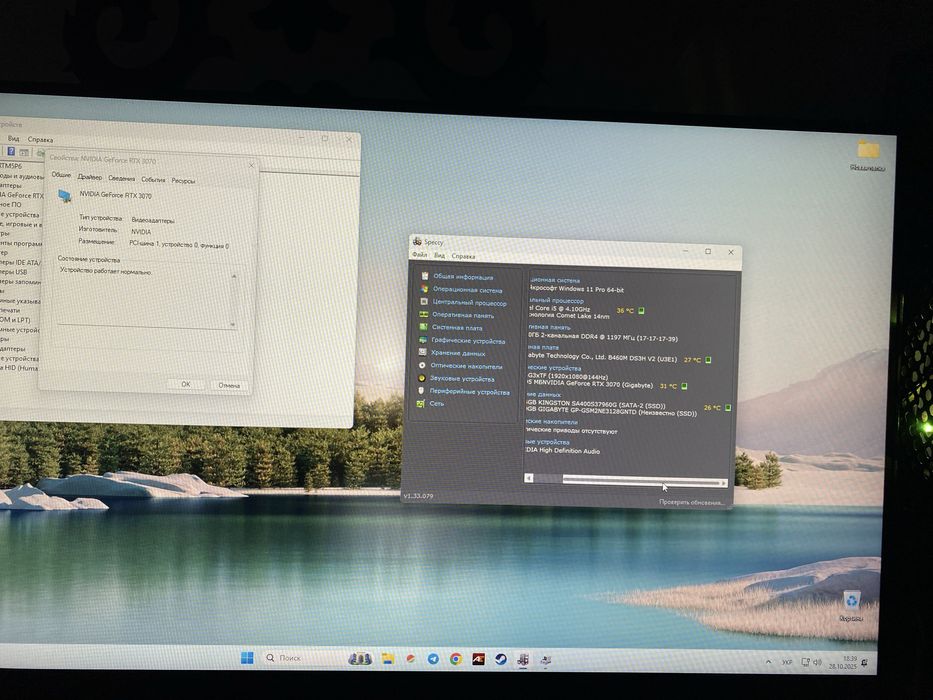
Task: Select Оптические накопители in the Speccy sidebar
Action: click(466, 366)
